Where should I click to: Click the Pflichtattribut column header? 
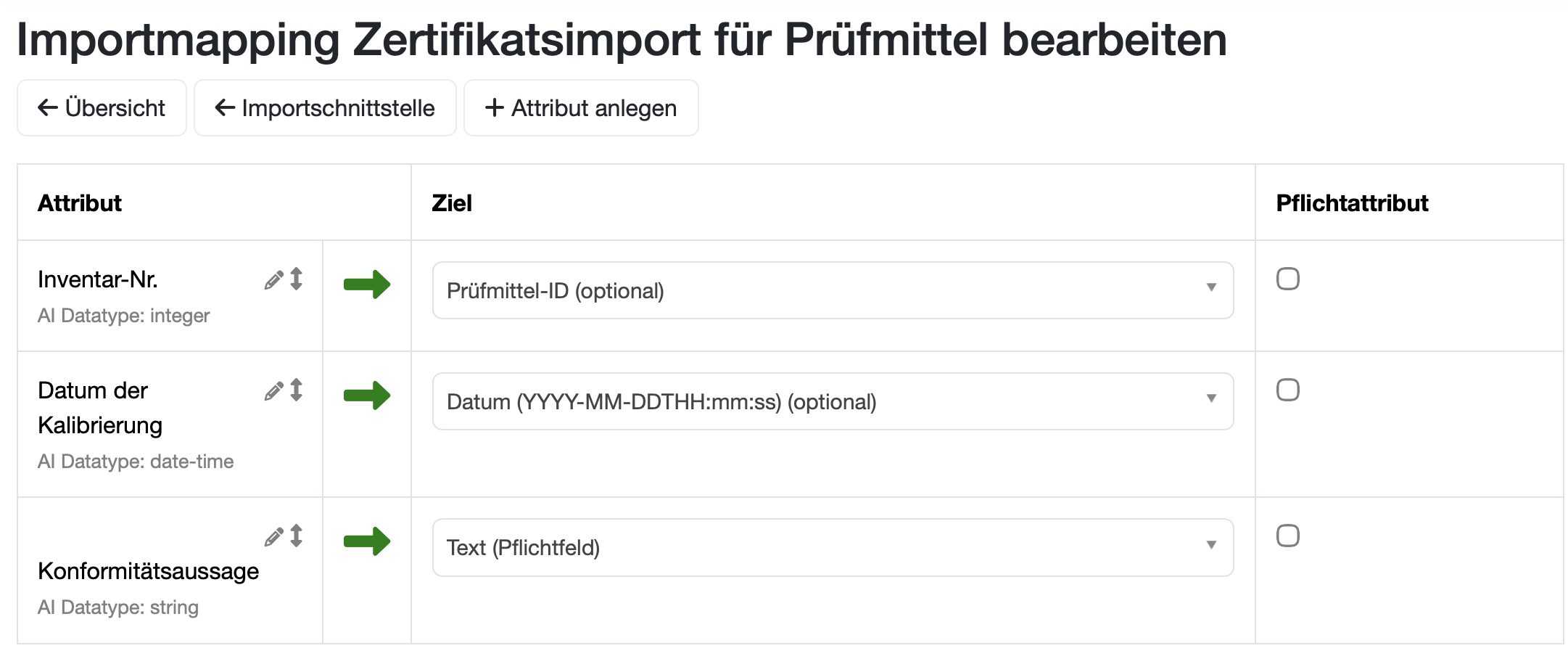(x=1352, y=203)
